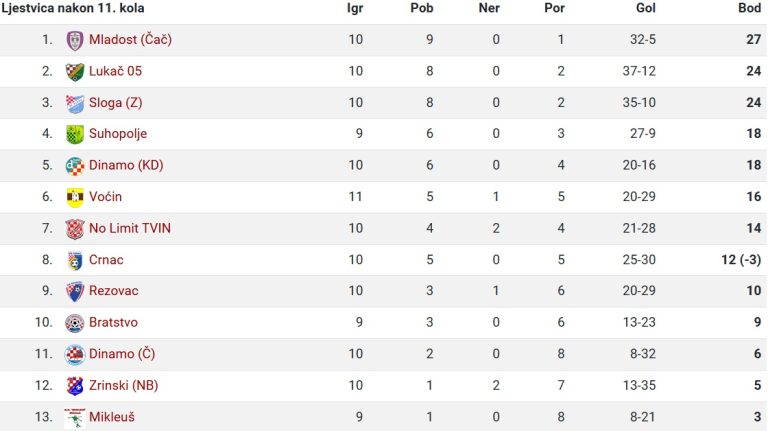Click the Bratstvo round crest icon
Image resolution: width=768 pixels, height=431 pixels.
74,323
